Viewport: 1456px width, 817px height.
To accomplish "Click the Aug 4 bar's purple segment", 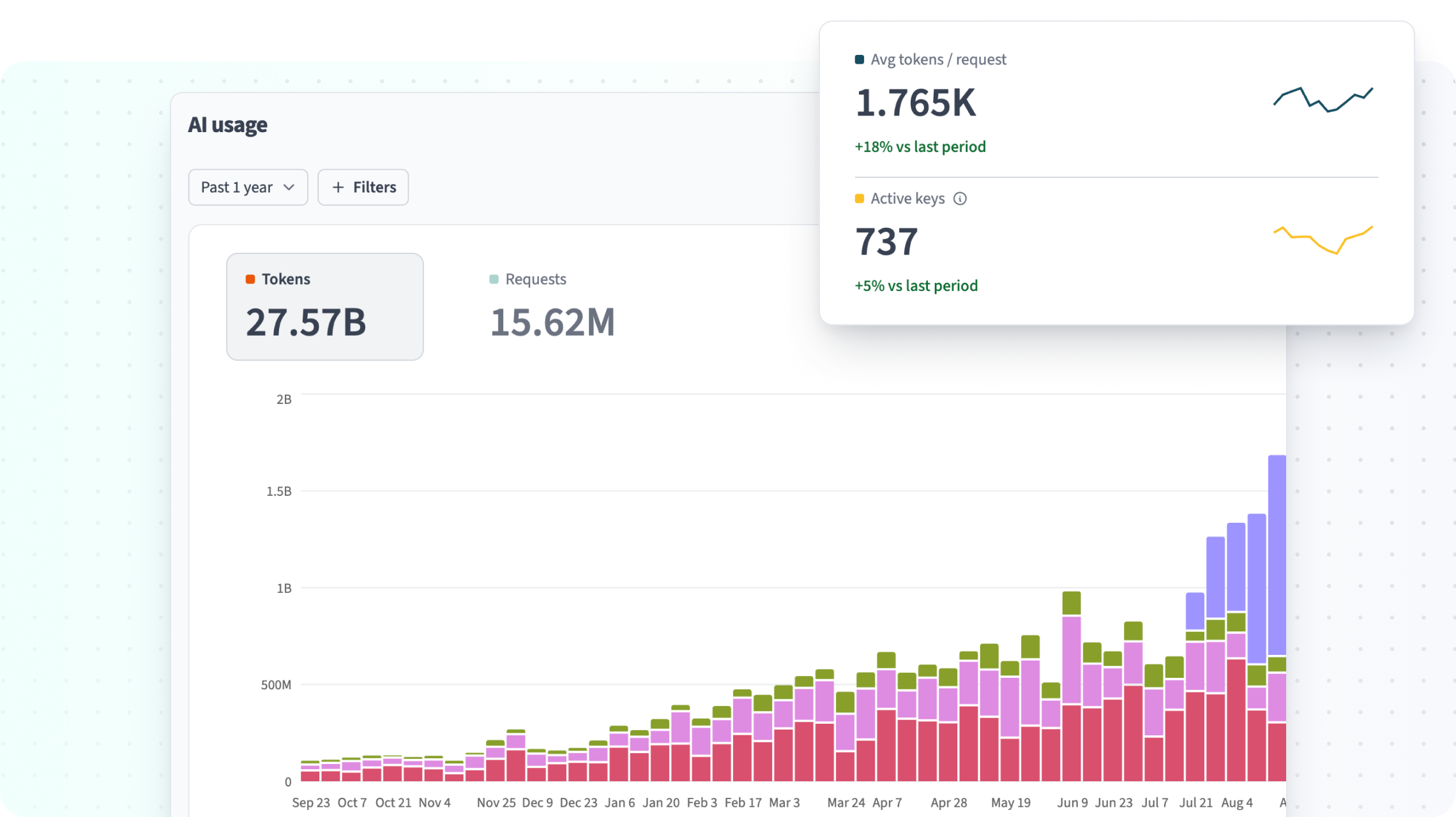I will click(1236, 567).
